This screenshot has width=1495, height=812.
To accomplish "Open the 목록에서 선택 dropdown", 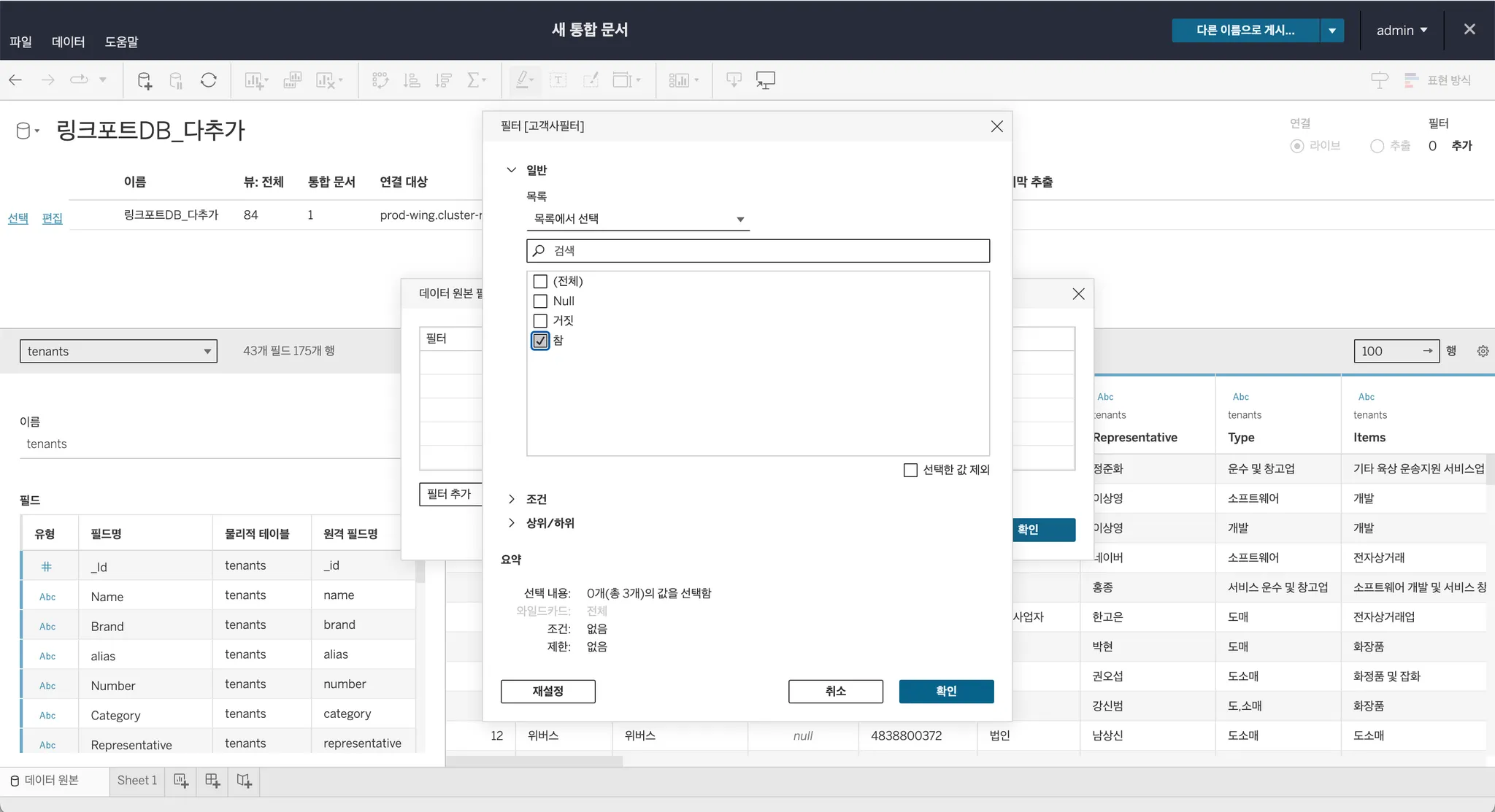I will coord(638,219).
